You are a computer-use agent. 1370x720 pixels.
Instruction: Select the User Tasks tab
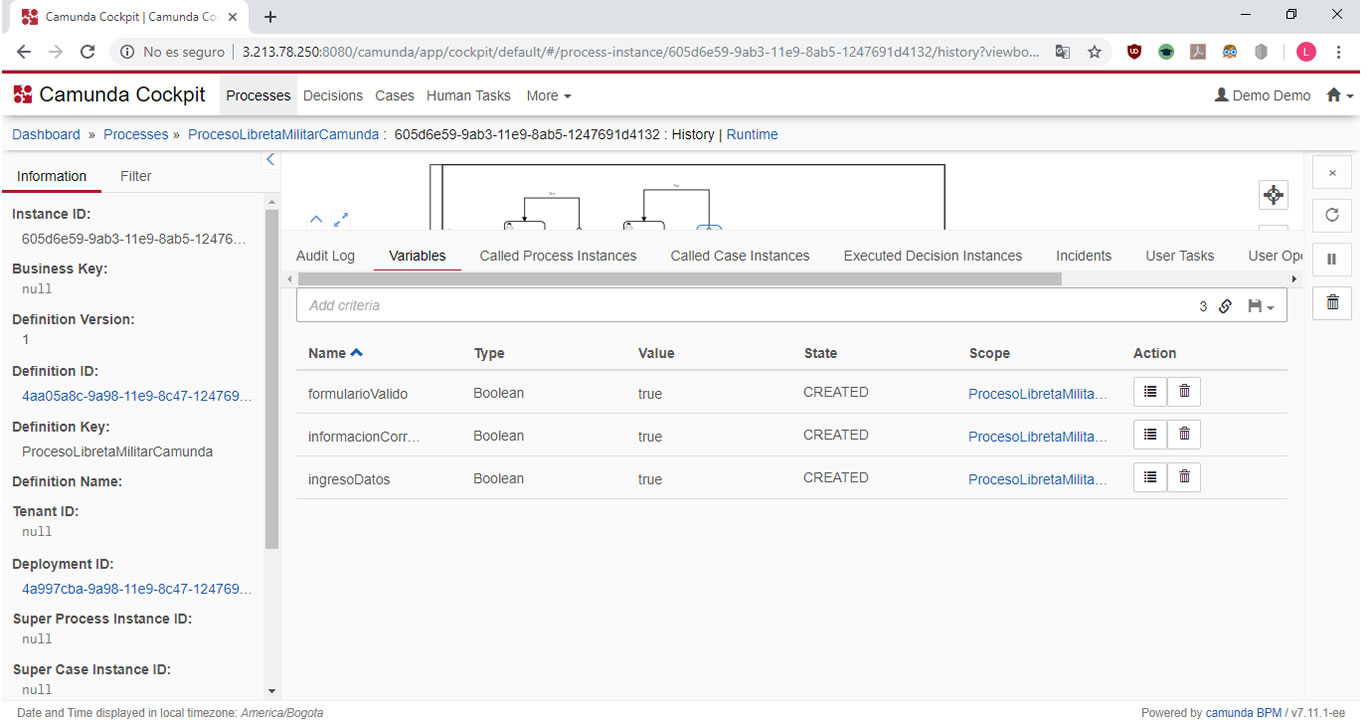pyautogui.click(x=1180, y=256)
